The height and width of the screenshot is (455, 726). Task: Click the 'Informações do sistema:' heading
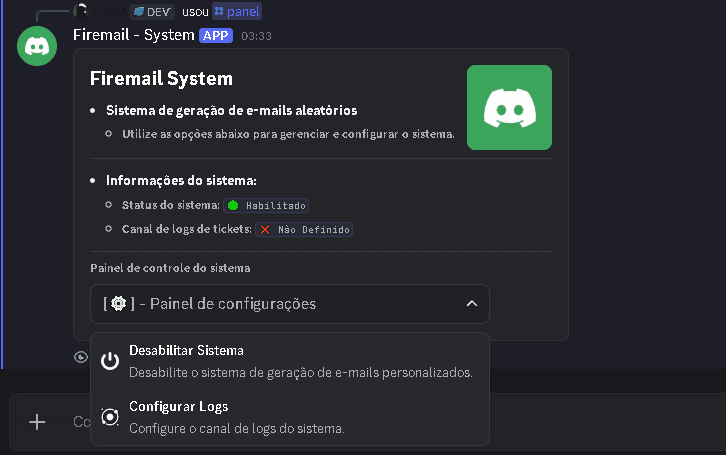pos(181,181)
